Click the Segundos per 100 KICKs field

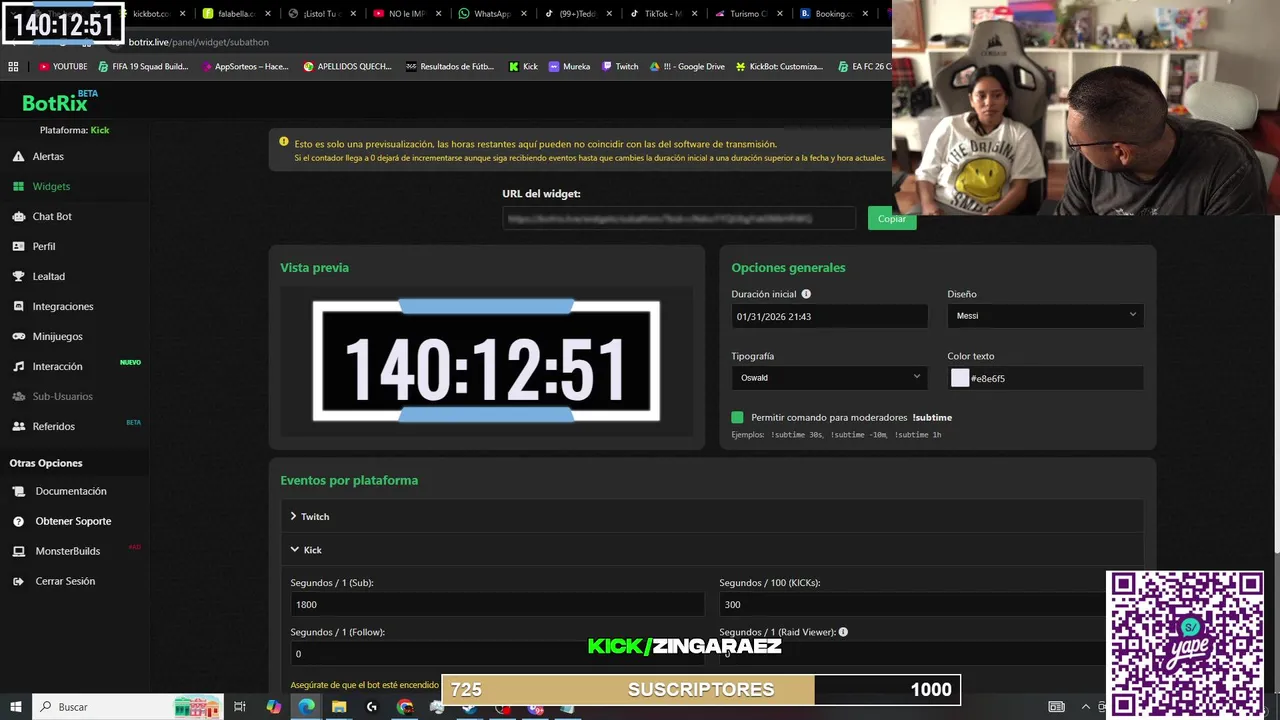(x=926, y=604)
